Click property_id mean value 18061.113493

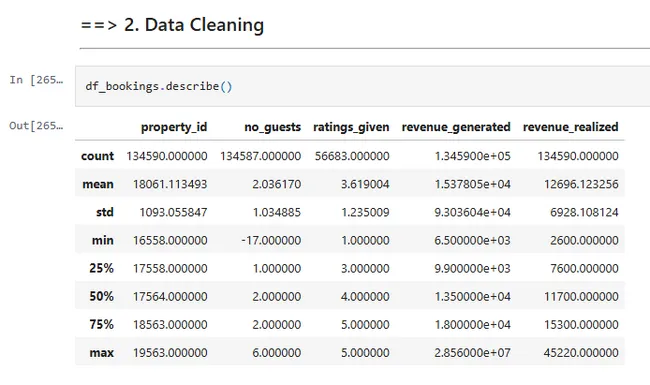tap(170, 184)
